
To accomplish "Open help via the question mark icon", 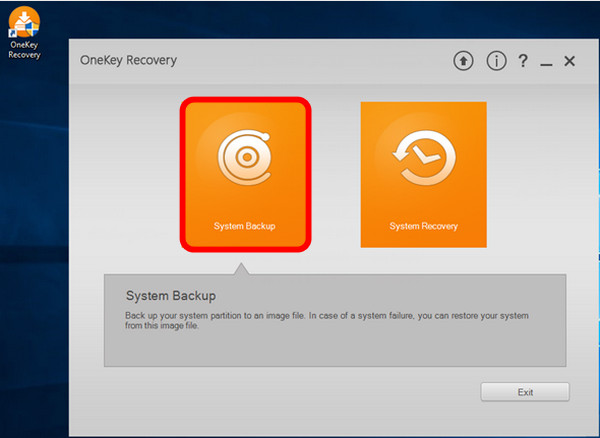I will (523, 61).
